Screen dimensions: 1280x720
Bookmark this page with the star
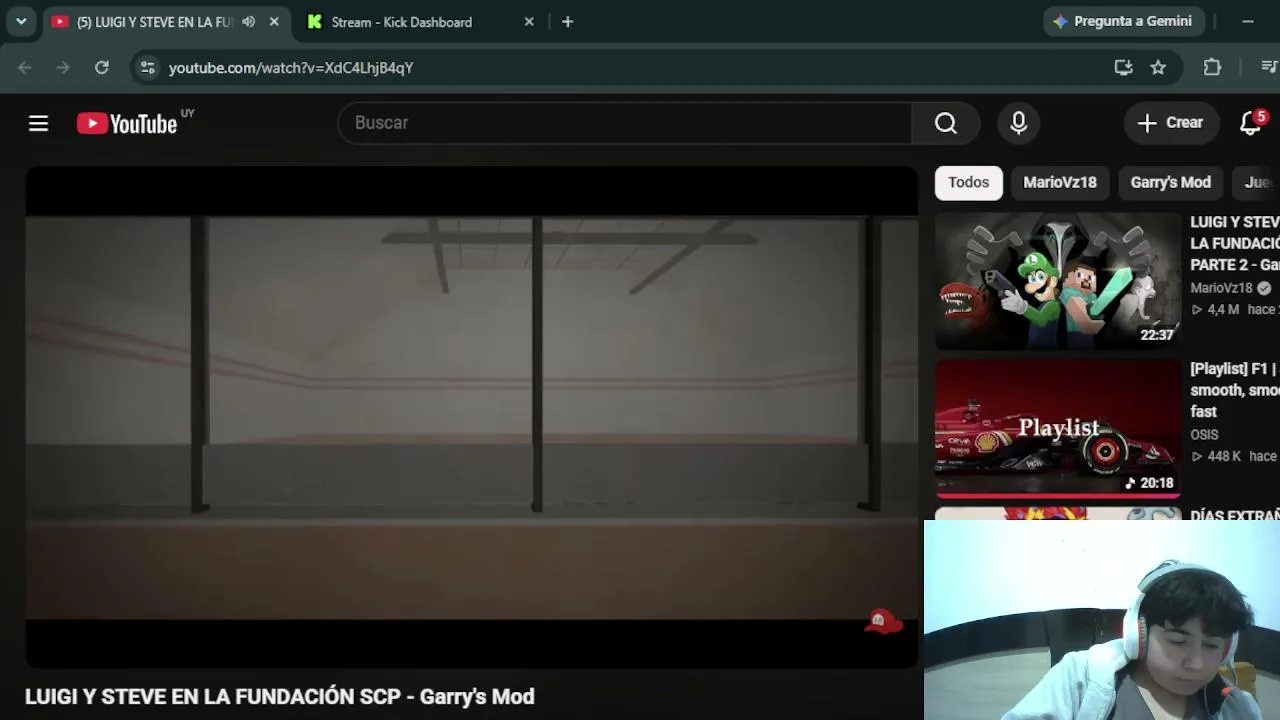pyautogui.click(x=1158, y=67)
